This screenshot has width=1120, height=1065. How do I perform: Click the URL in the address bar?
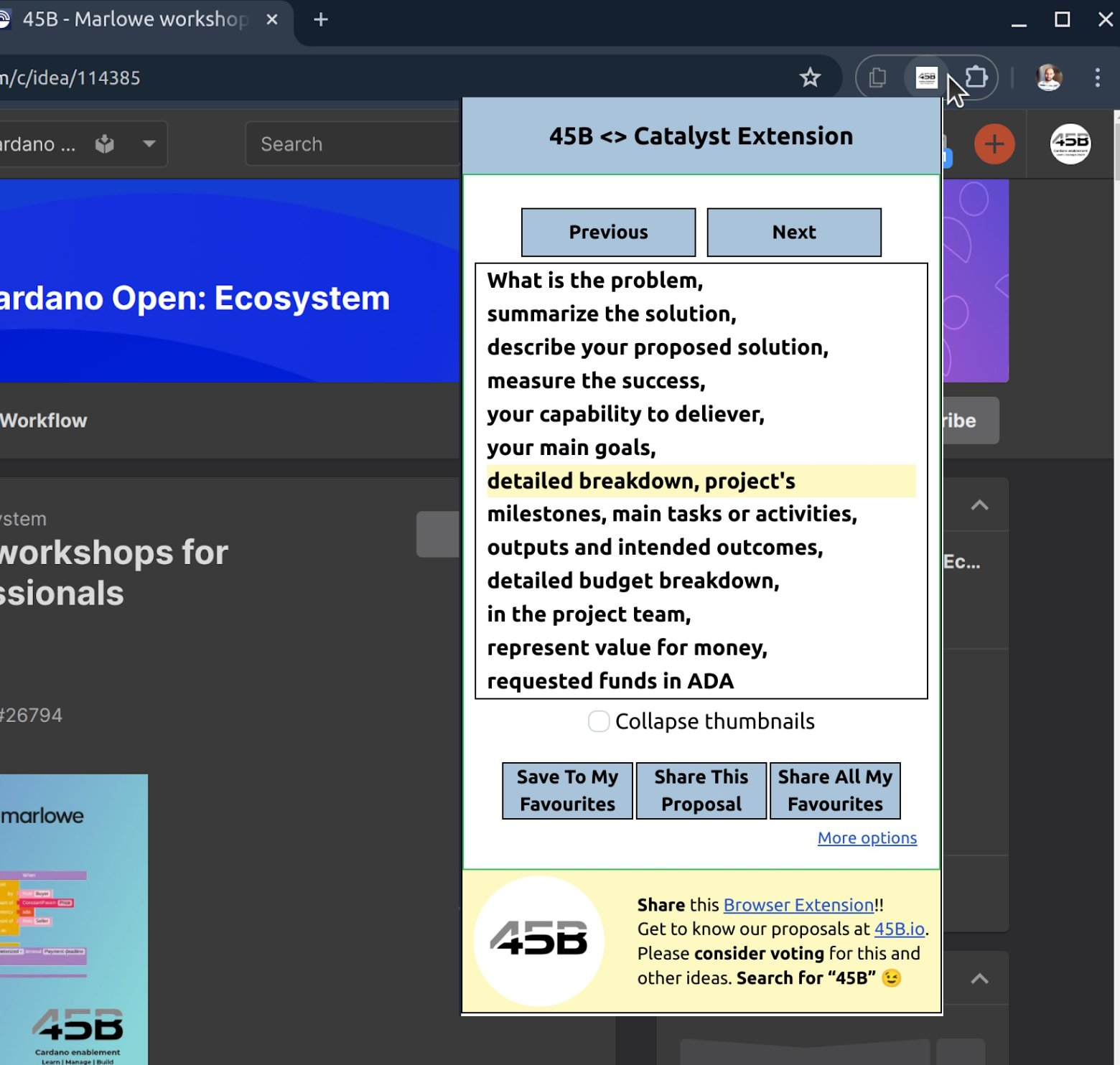tap(70, 78)
